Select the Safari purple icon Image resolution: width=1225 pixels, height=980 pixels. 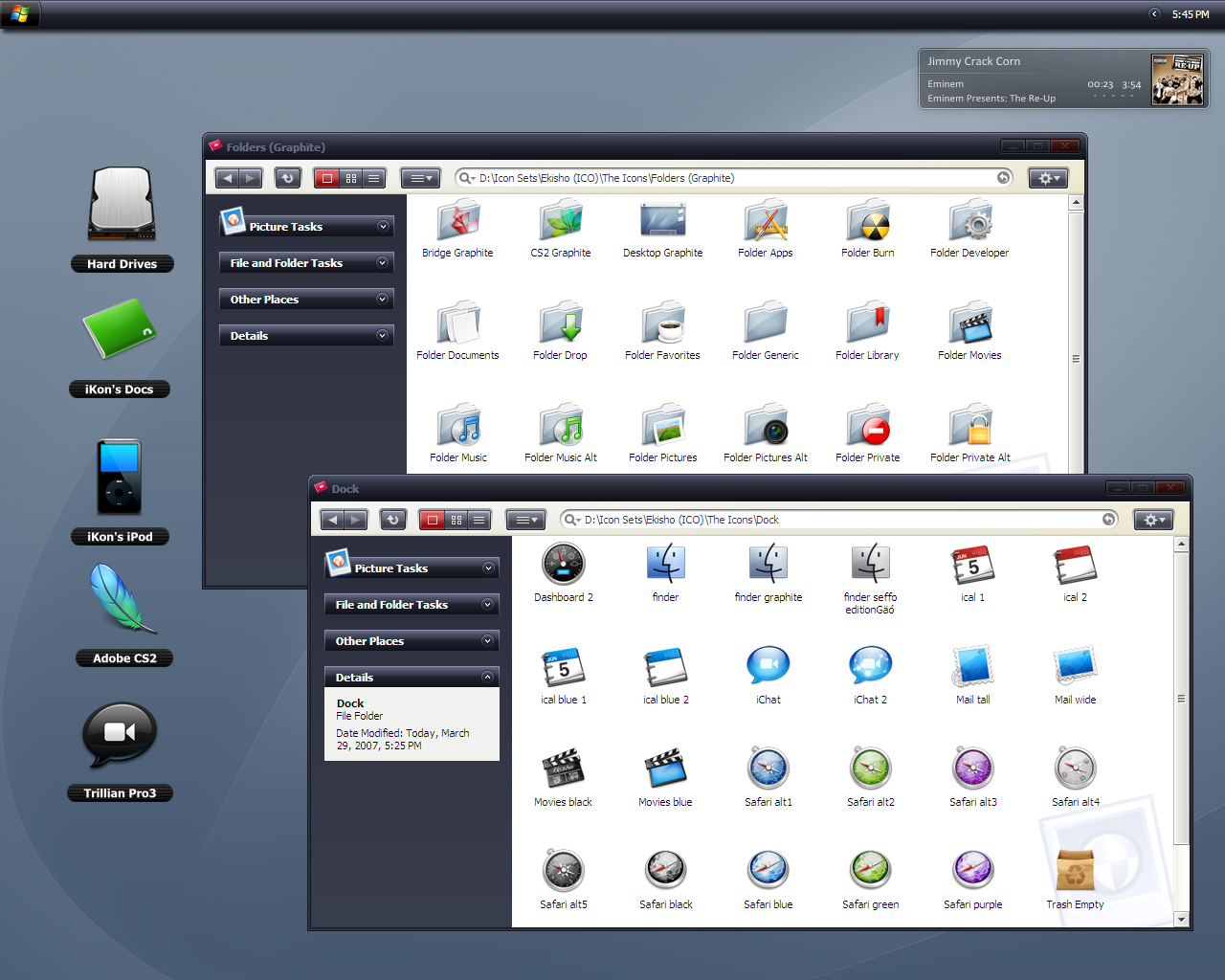[973, 870]
